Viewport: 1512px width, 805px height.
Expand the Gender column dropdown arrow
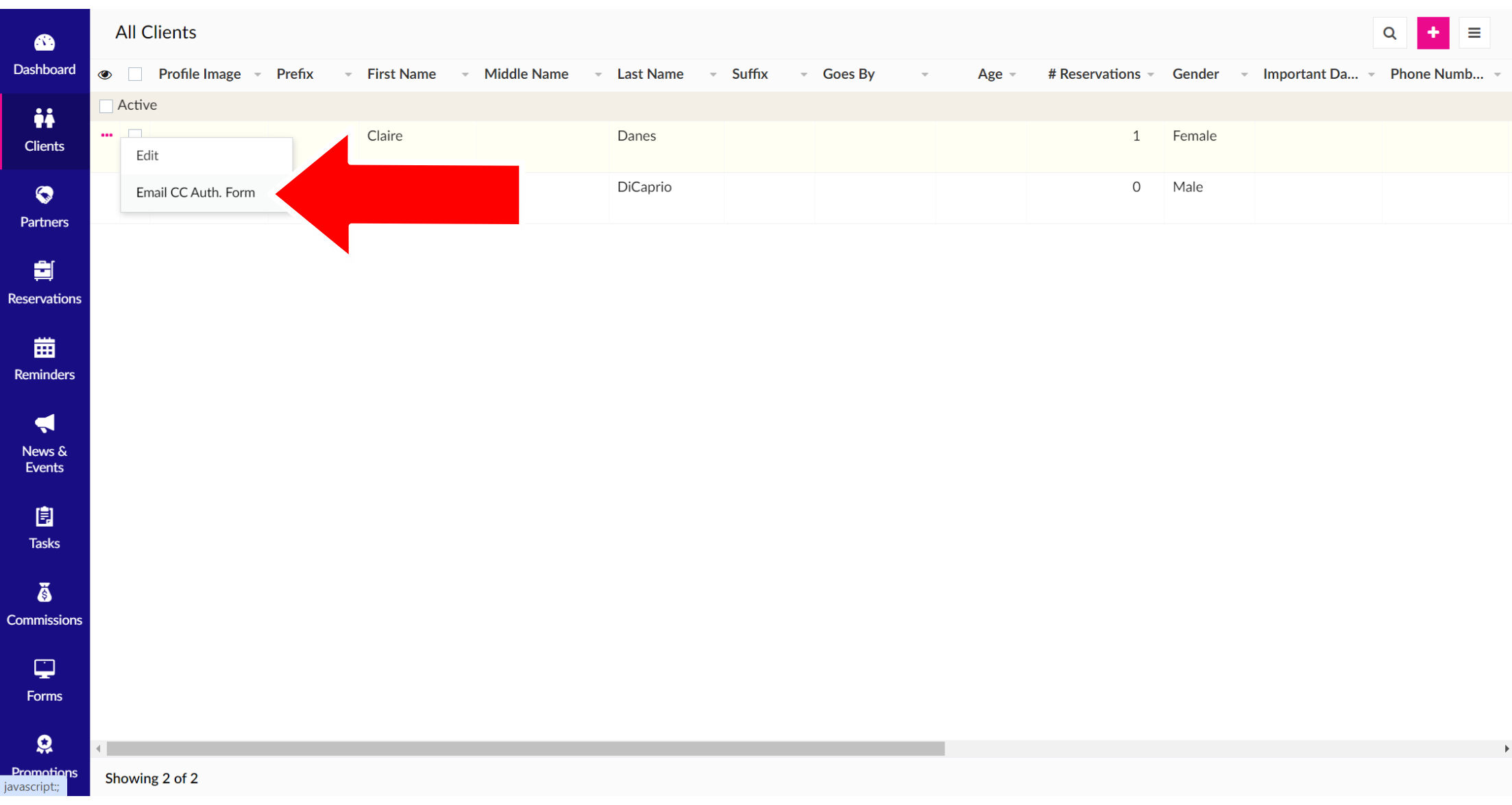[x=1244, y=75]
